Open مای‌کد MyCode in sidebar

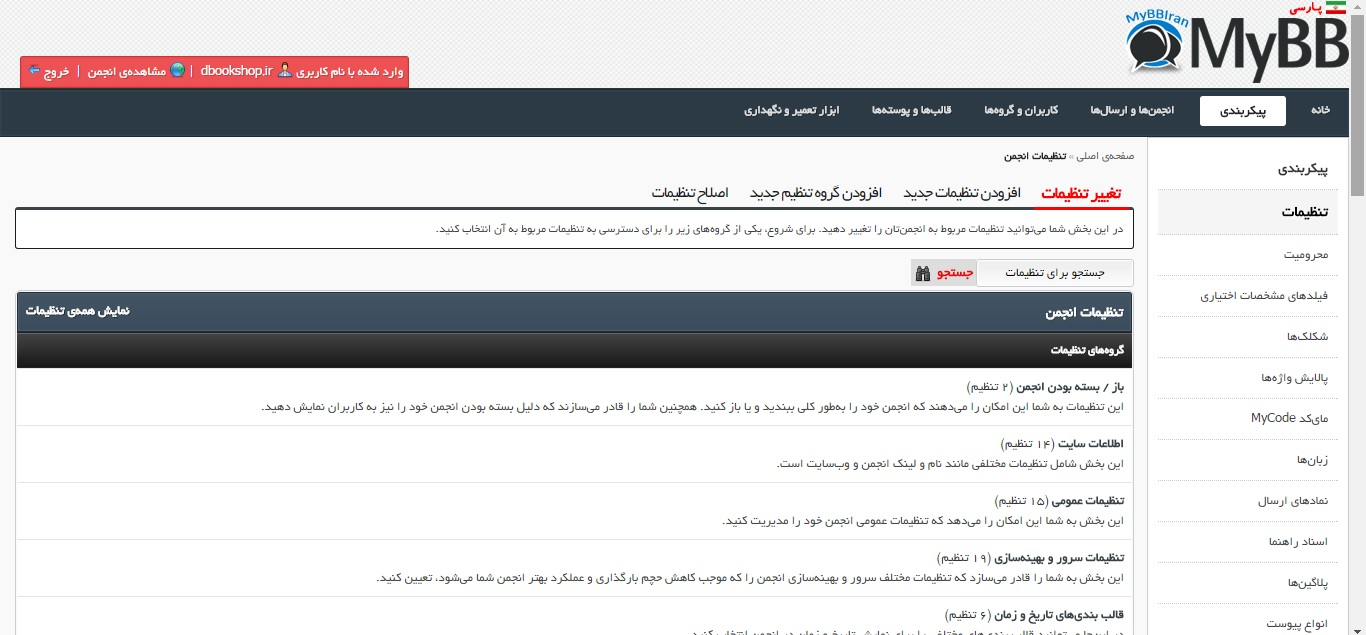tap(1289, 418)
